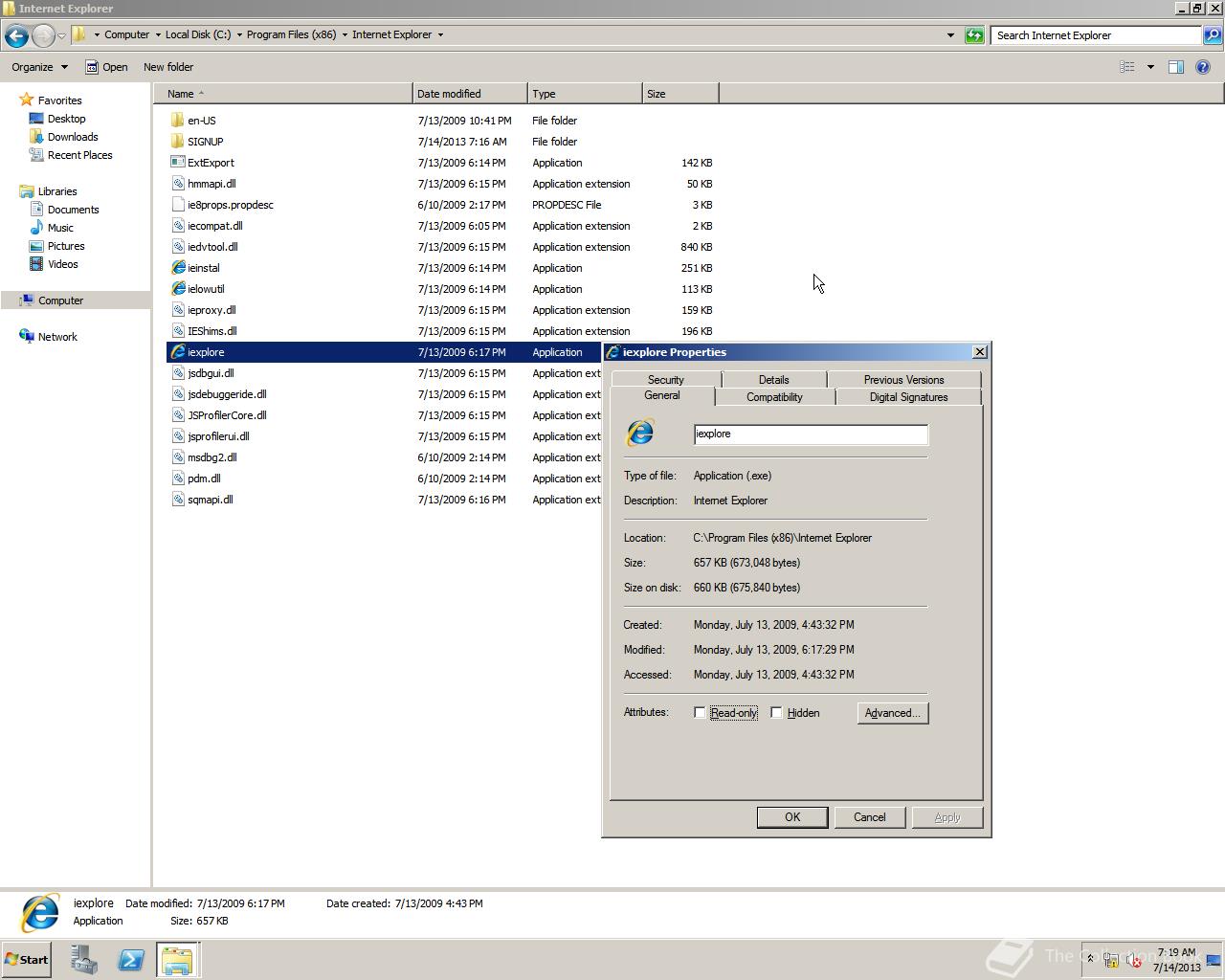Screen dimensions: 1225x980
Task: Click the New folder button
Action: (168, 67)
